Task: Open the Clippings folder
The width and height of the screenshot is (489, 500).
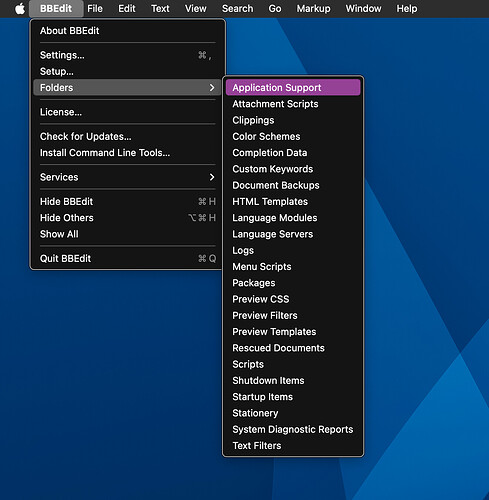Action: pos(293,120)
